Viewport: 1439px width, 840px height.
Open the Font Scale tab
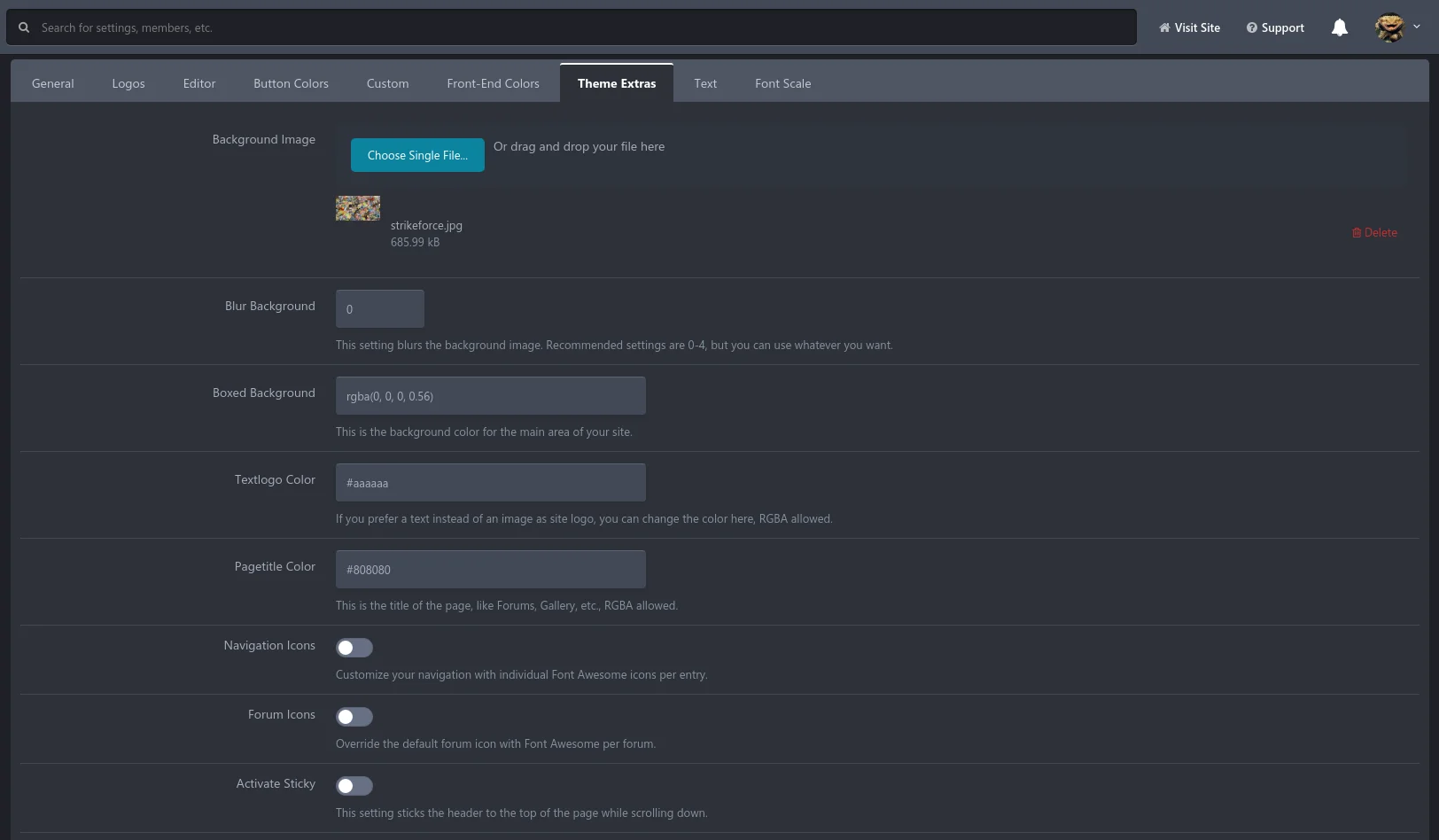pos(782,83)
